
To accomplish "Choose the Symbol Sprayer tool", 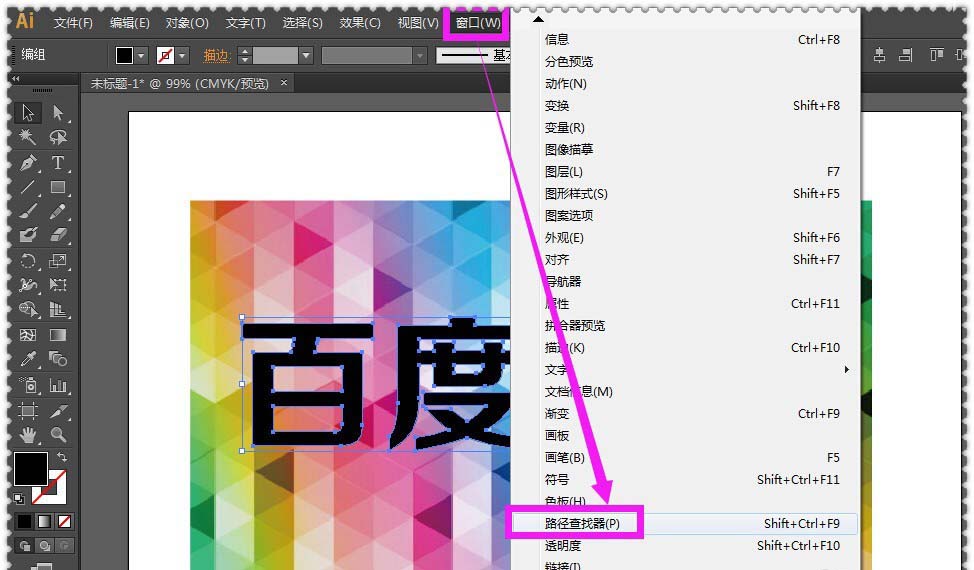I will coord(28,386).
